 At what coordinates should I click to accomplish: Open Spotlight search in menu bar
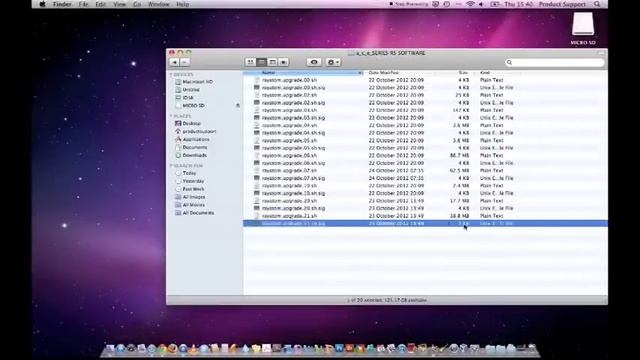[x=597, y=4]
